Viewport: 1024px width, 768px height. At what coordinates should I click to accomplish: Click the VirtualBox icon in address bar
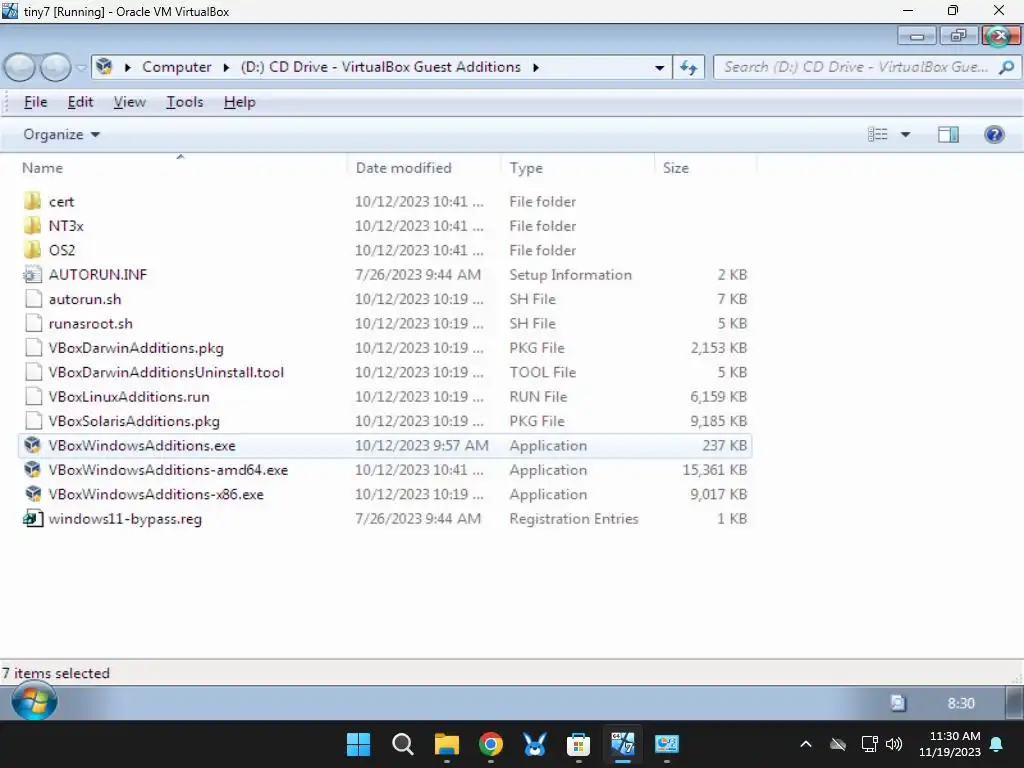(104, 67)
